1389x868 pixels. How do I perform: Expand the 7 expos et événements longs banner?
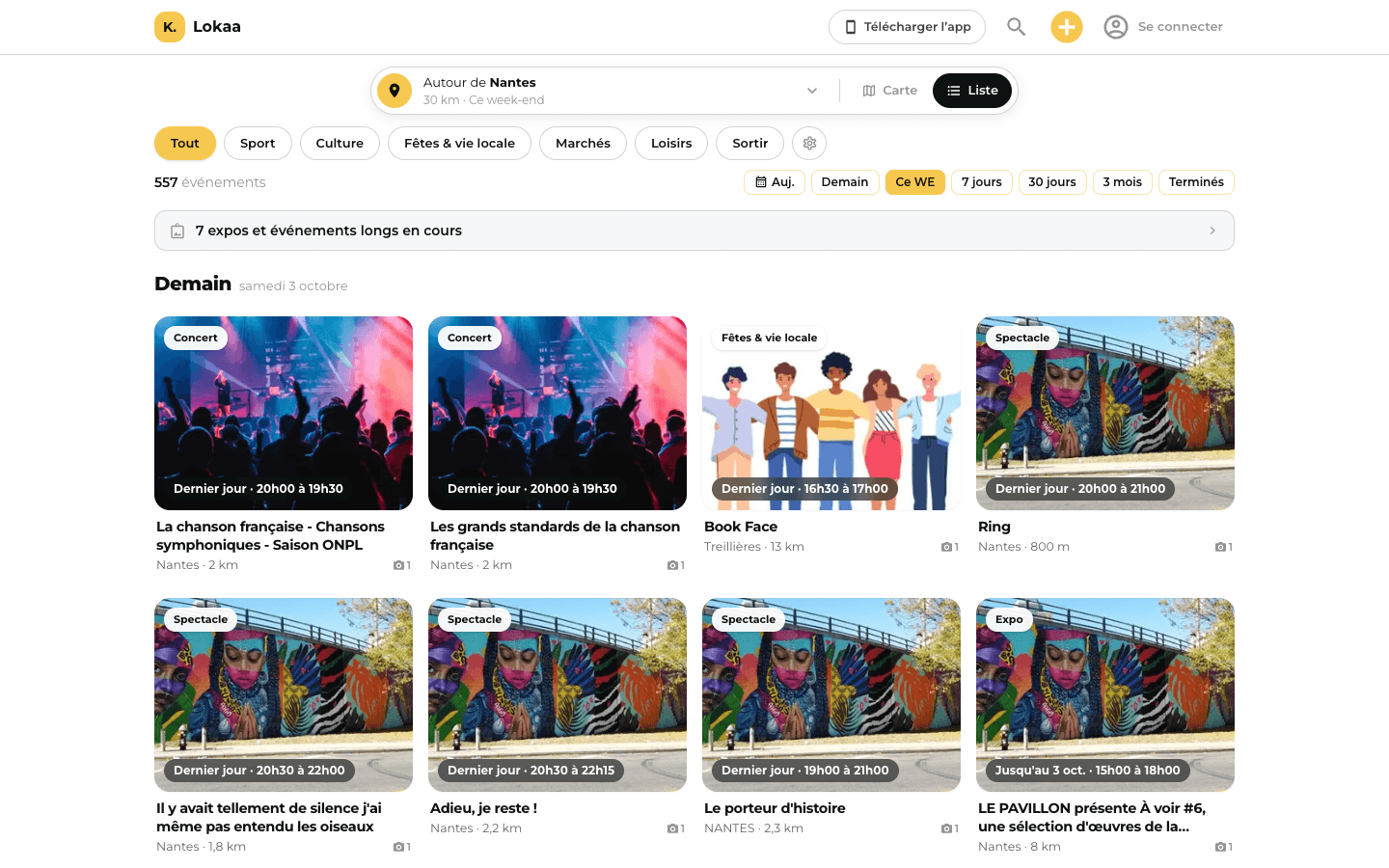coord(694,231)
